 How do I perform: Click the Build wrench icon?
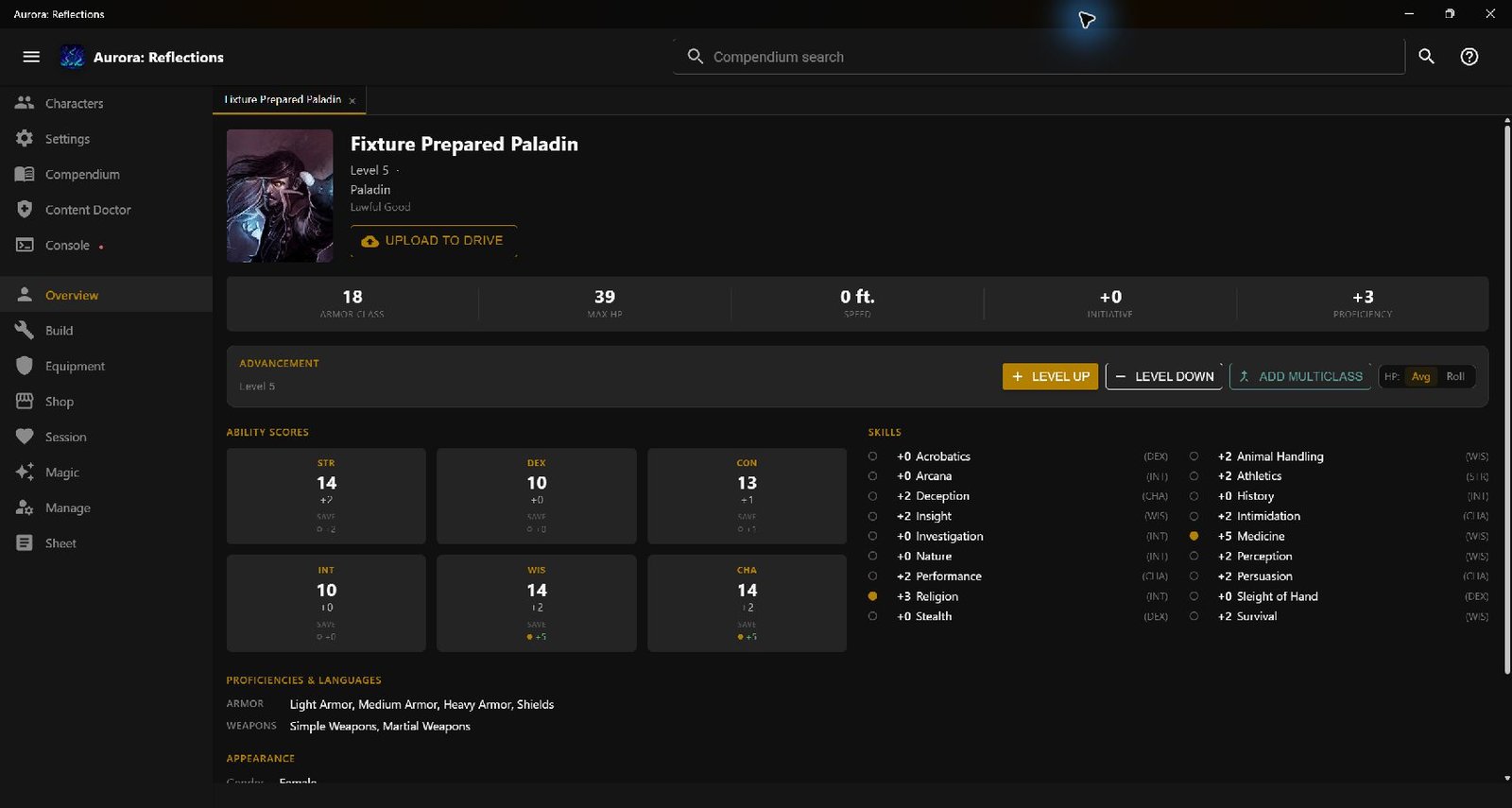pos(25,330)
